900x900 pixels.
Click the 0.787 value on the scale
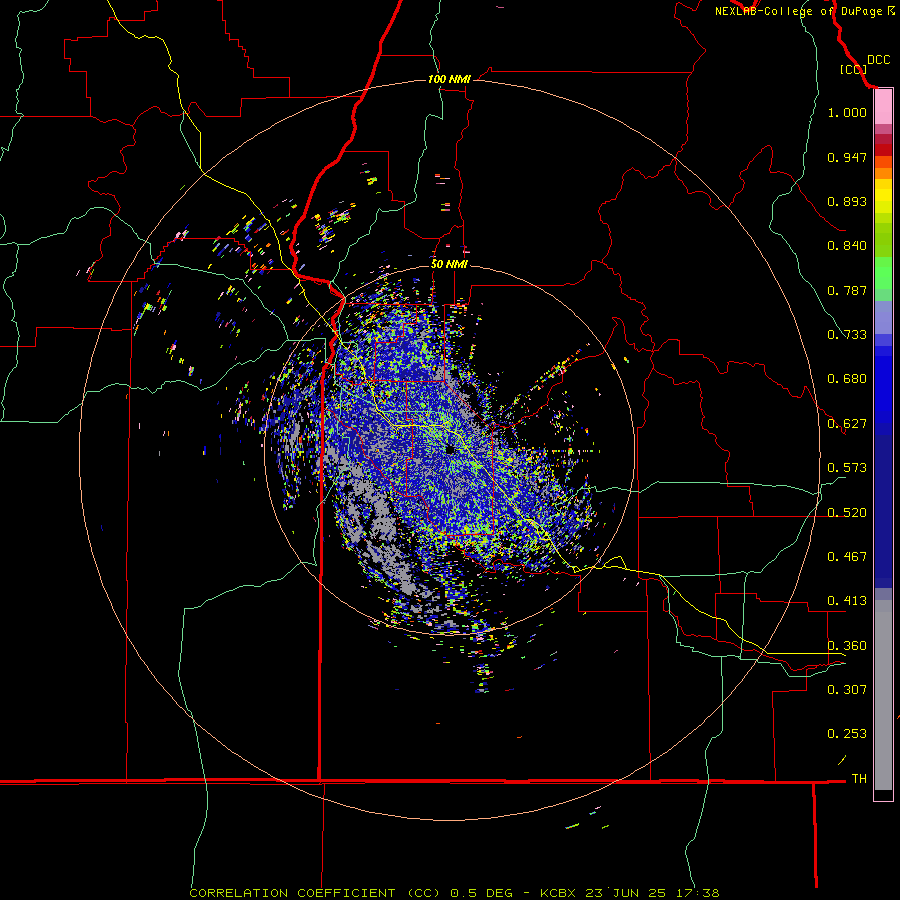(x=847, y=290)
